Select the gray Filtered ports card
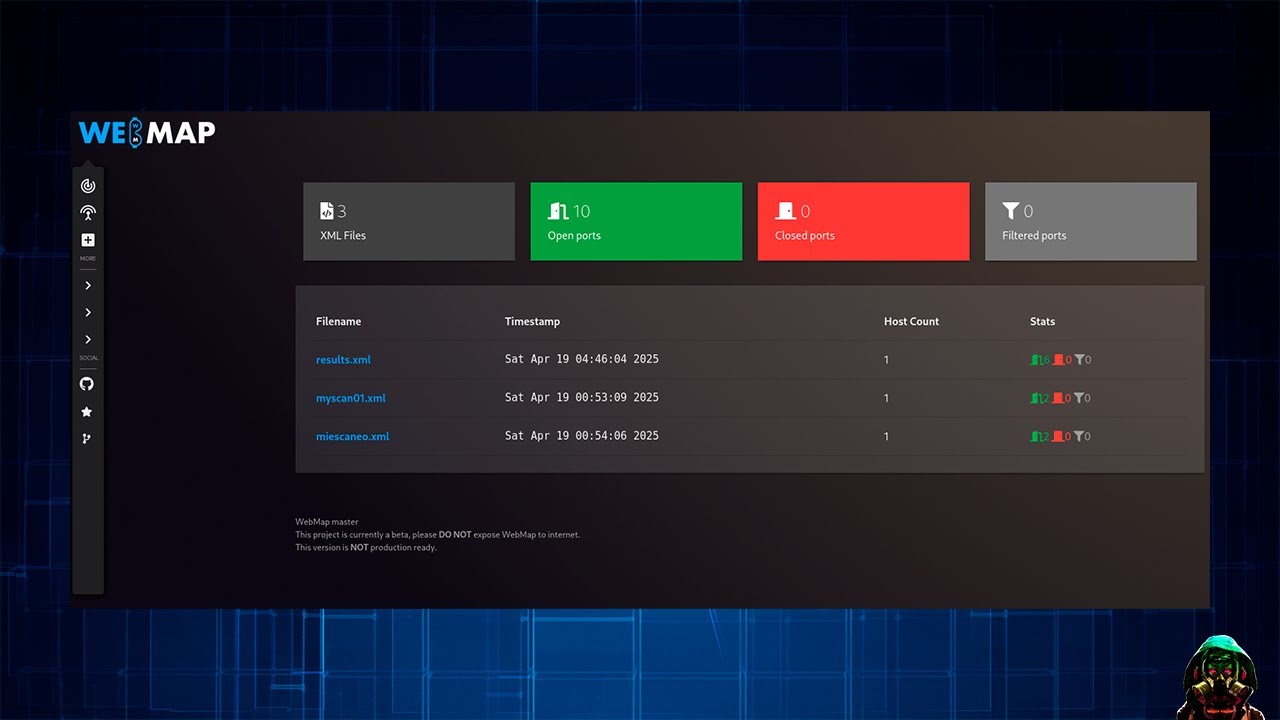Viewport: 1280px width, 720px height. coord(1090,221)
